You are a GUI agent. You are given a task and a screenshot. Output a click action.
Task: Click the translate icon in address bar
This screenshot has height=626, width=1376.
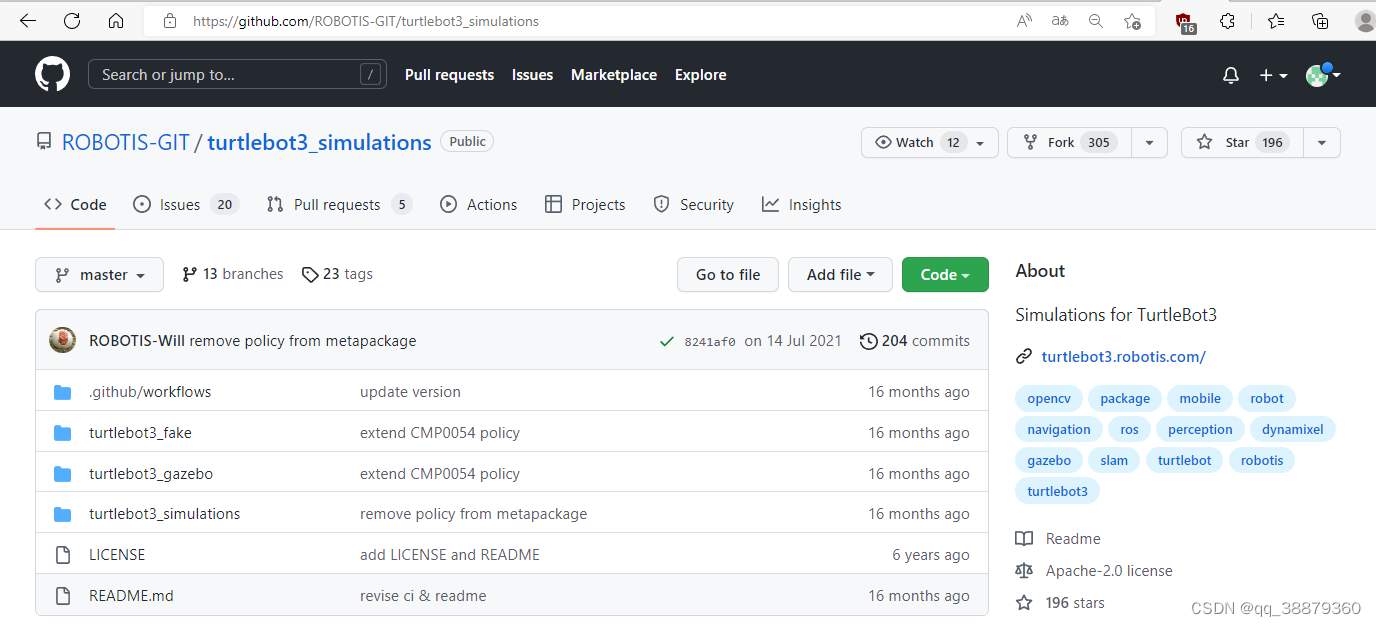(x=1060, y=21)
